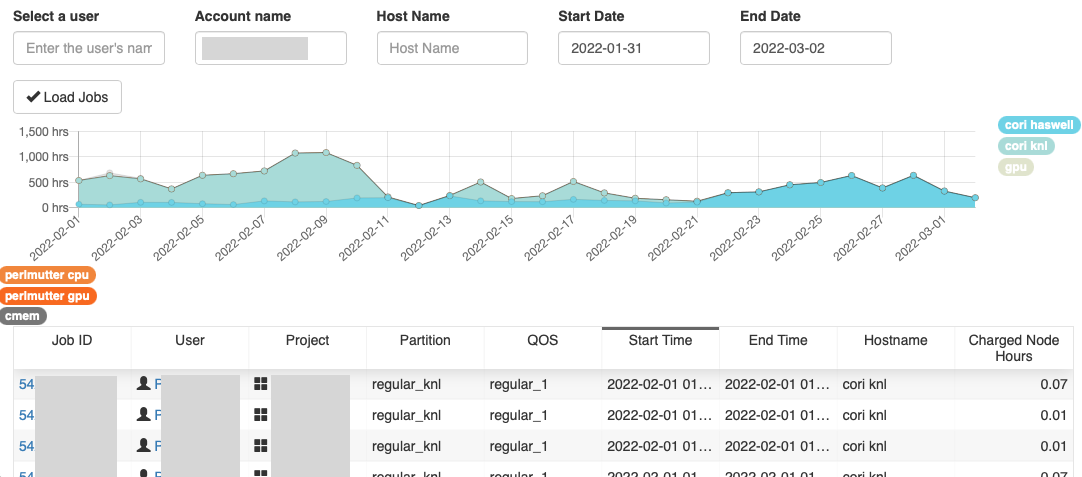Open the Start Date picker field
The image size is (1082, 477).
point(633,48)
